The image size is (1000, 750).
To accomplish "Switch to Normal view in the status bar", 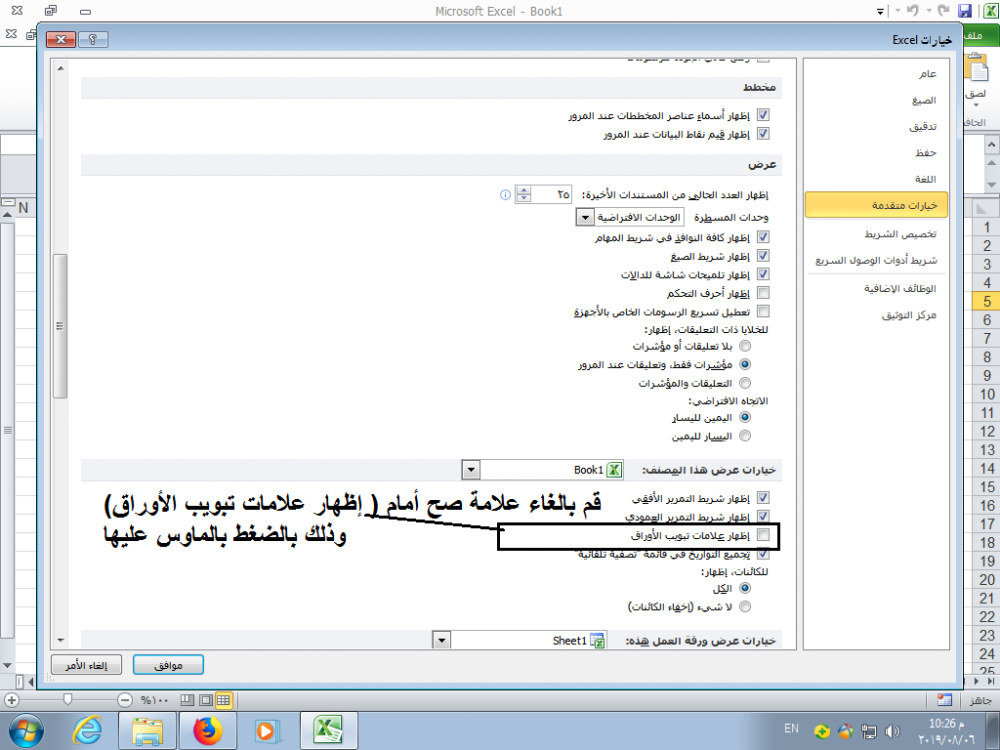I will pyautogui.click(x=223, y=700).
